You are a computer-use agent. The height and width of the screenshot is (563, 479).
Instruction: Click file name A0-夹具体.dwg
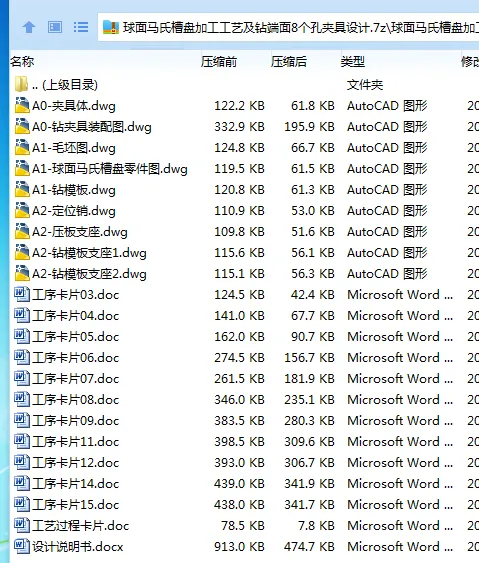point(74,106)
